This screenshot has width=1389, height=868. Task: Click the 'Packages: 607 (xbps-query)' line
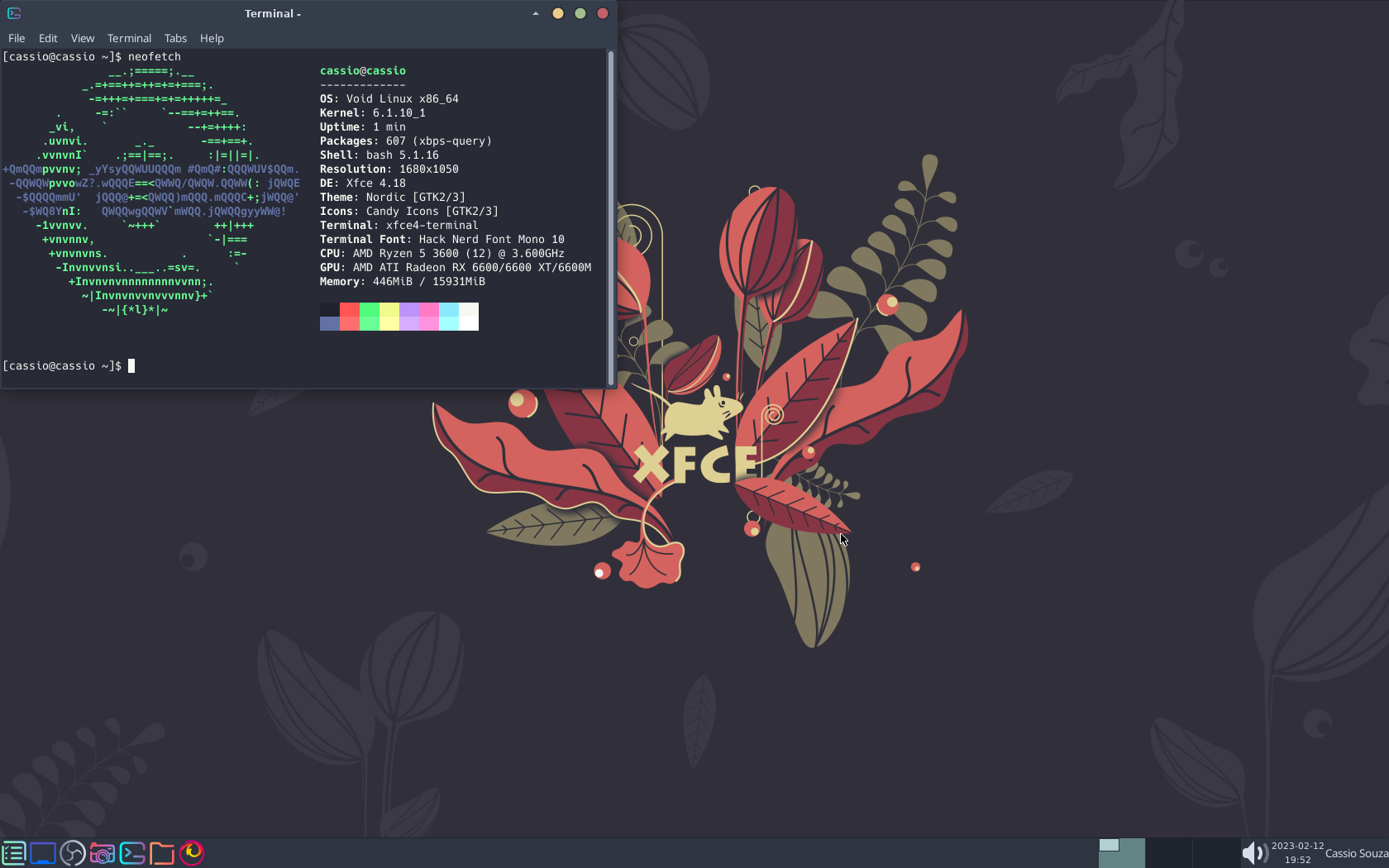click(406, 141)
